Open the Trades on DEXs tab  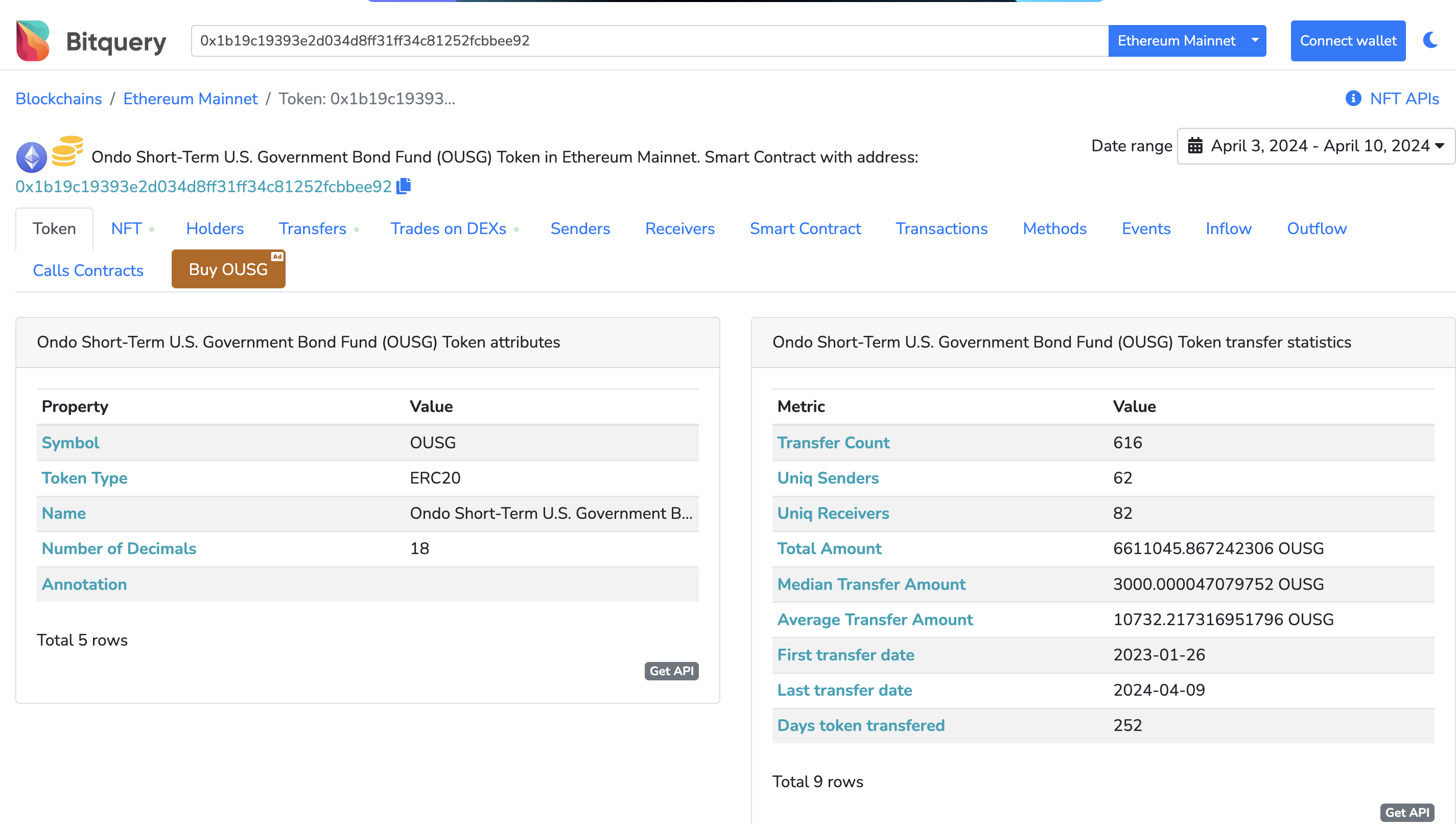(x=449, y=228)
